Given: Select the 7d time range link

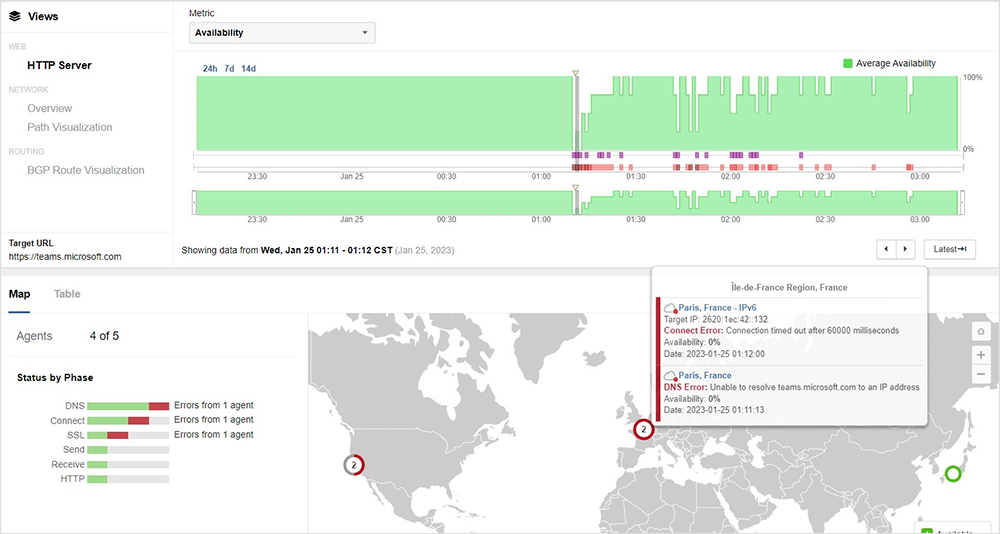Looking at the screenshot, I should [229, 69].
